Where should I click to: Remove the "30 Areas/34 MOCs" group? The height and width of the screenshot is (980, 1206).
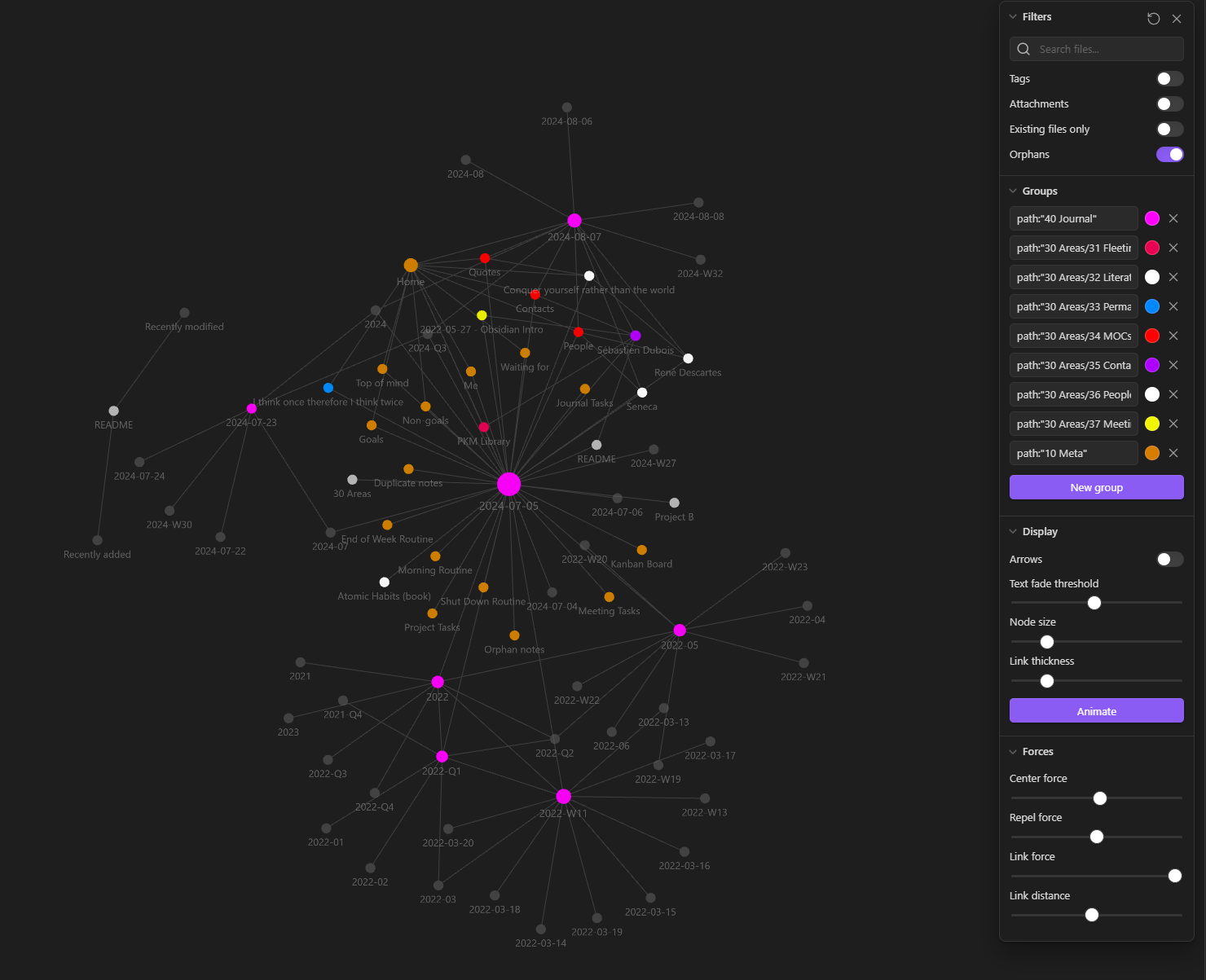(x=1173, y=336)
